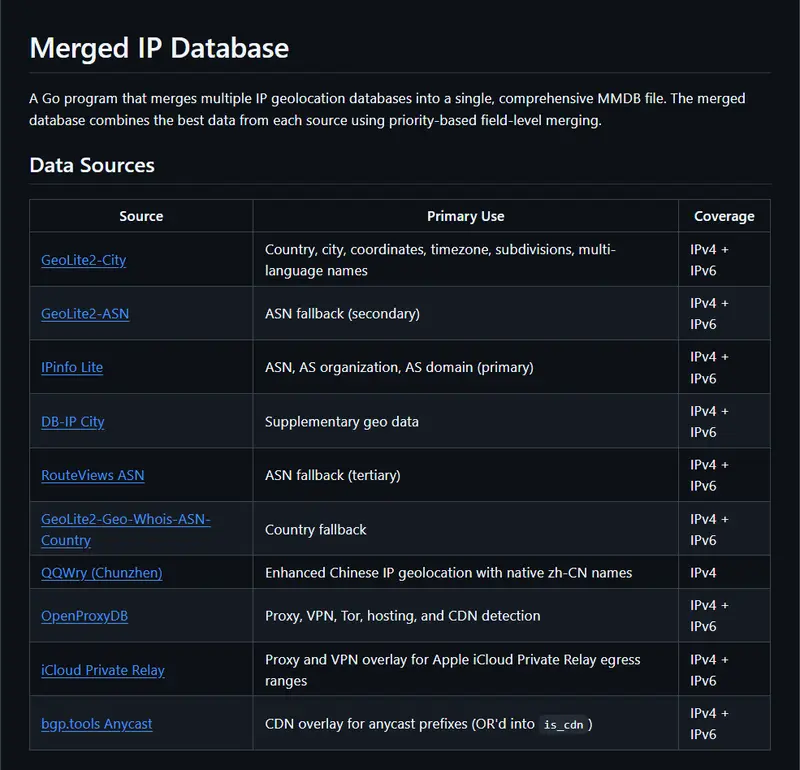Follow the IPinfo Lite link

point(72,367)
